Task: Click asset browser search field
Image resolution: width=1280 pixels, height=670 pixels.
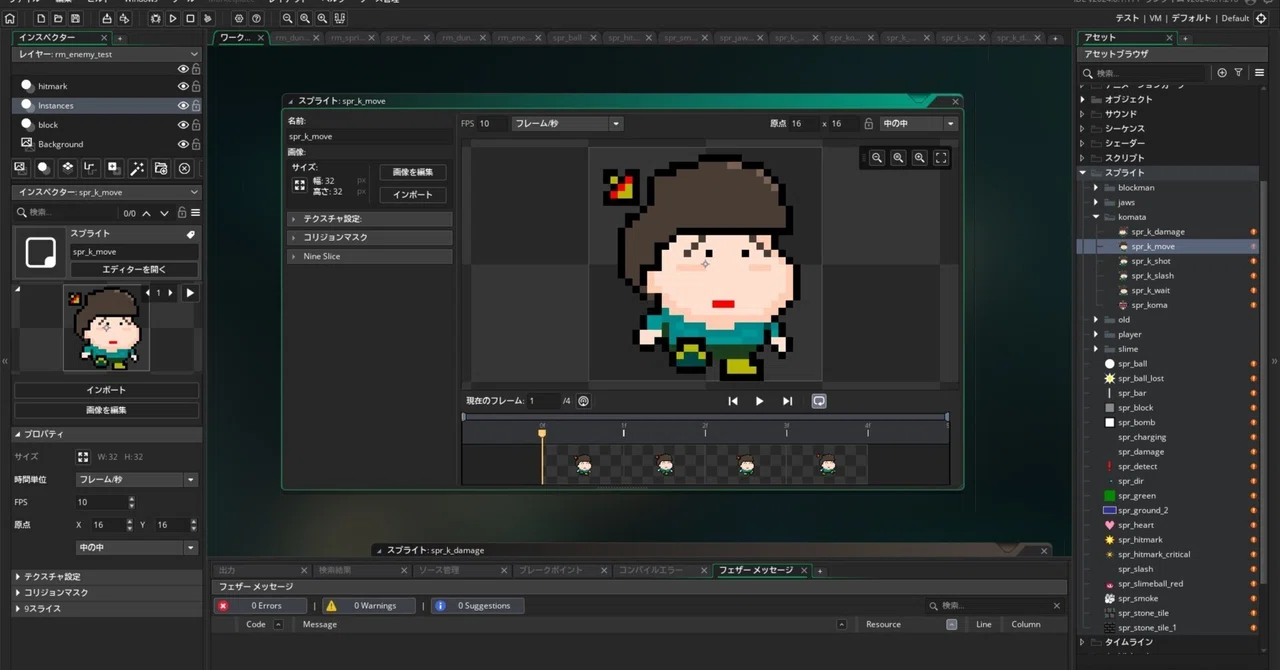Action: coord(1145,73)
